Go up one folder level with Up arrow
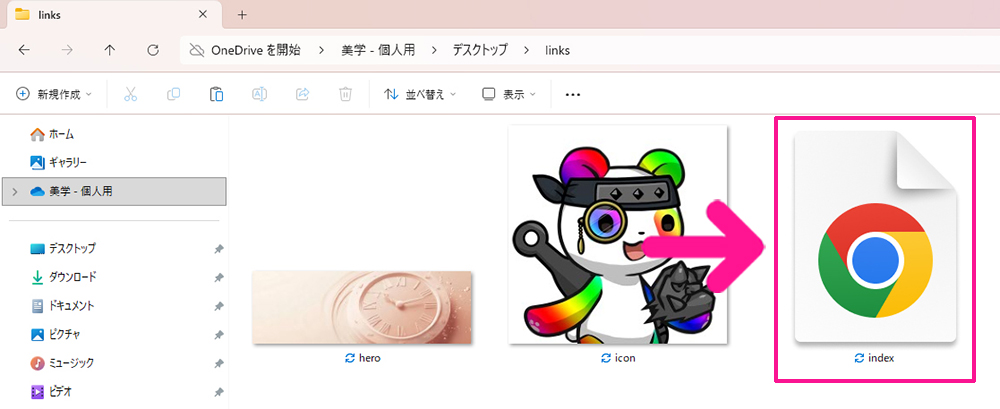 [110, 49]
